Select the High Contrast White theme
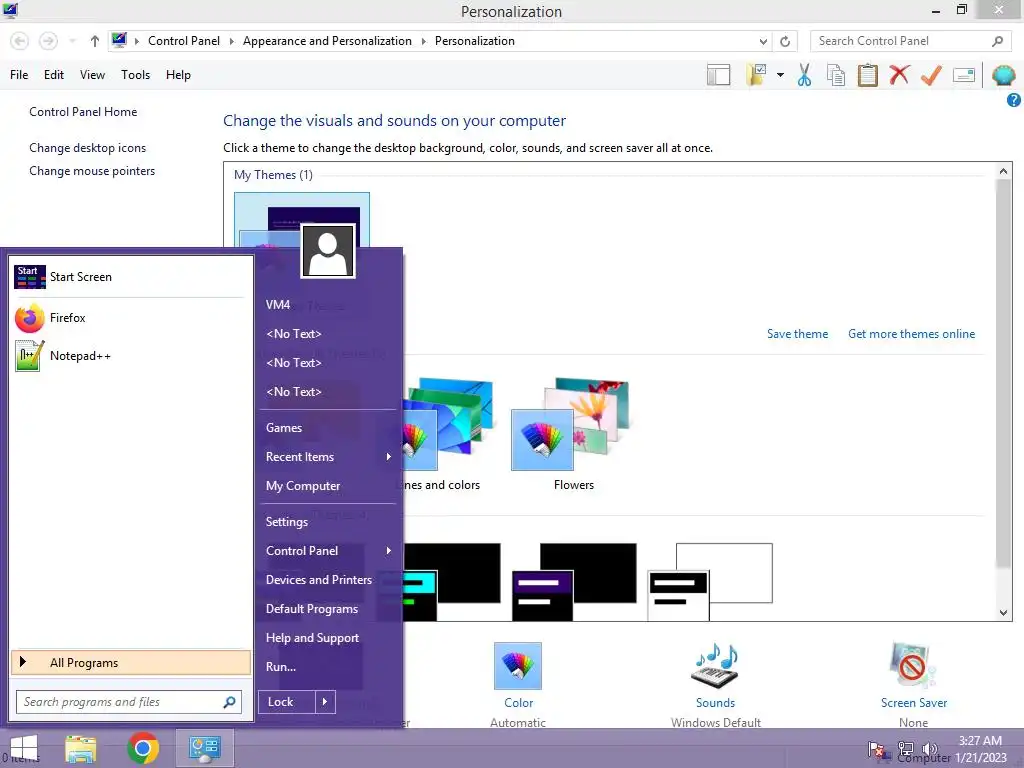1024x768 pixels. click(x=711, y=581)
